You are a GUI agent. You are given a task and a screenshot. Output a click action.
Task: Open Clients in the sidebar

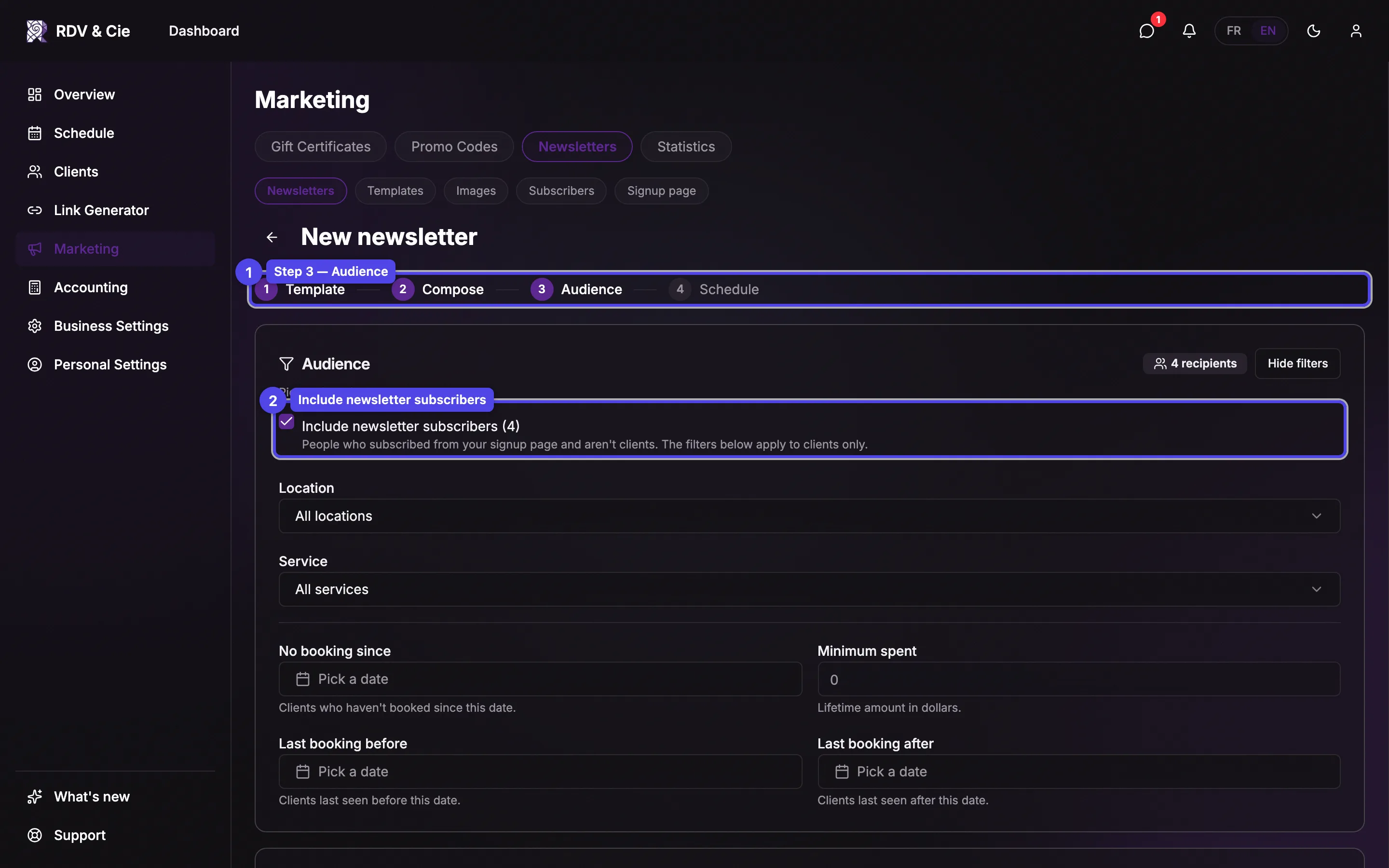[x=115, y=172]
